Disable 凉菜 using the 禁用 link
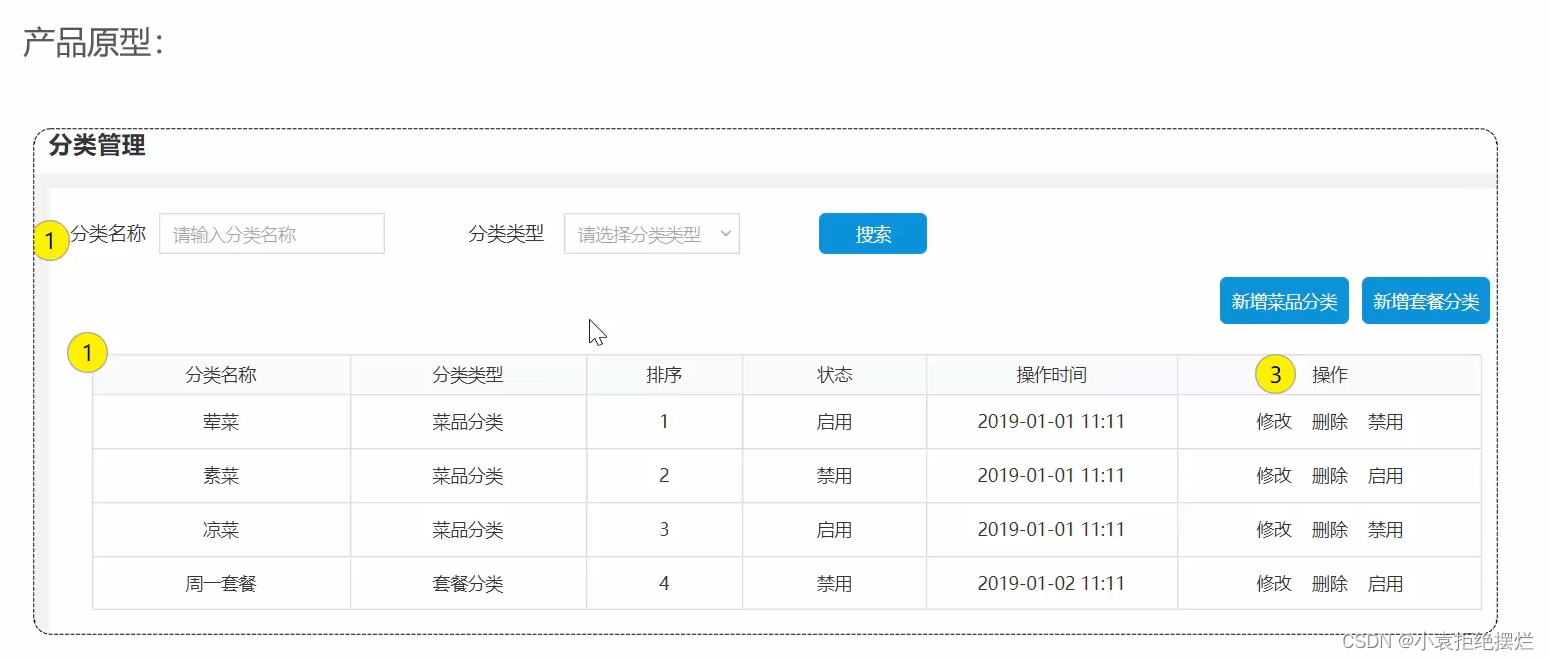 tap(1387, 530)
